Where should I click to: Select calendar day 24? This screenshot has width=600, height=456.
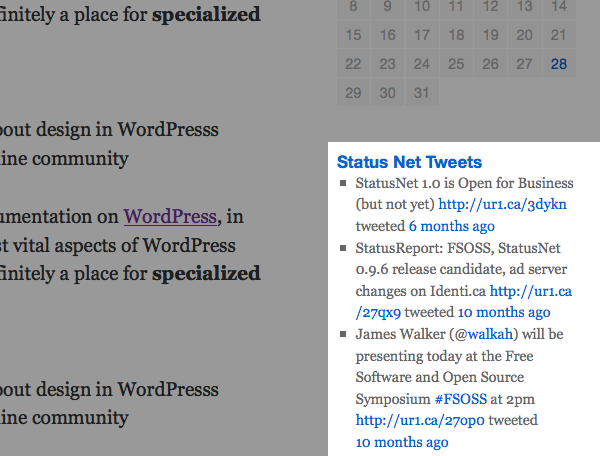tap(421, 64)
